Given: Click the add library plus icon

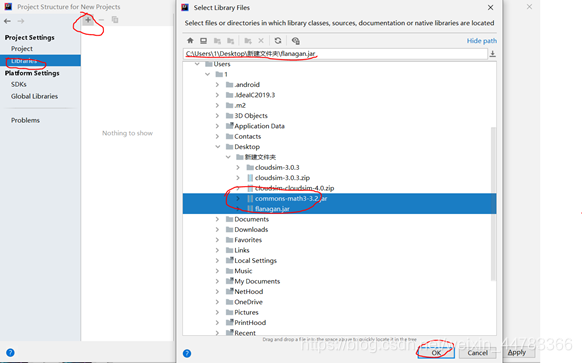Looking at the screenshot, I should click(88, 20).
